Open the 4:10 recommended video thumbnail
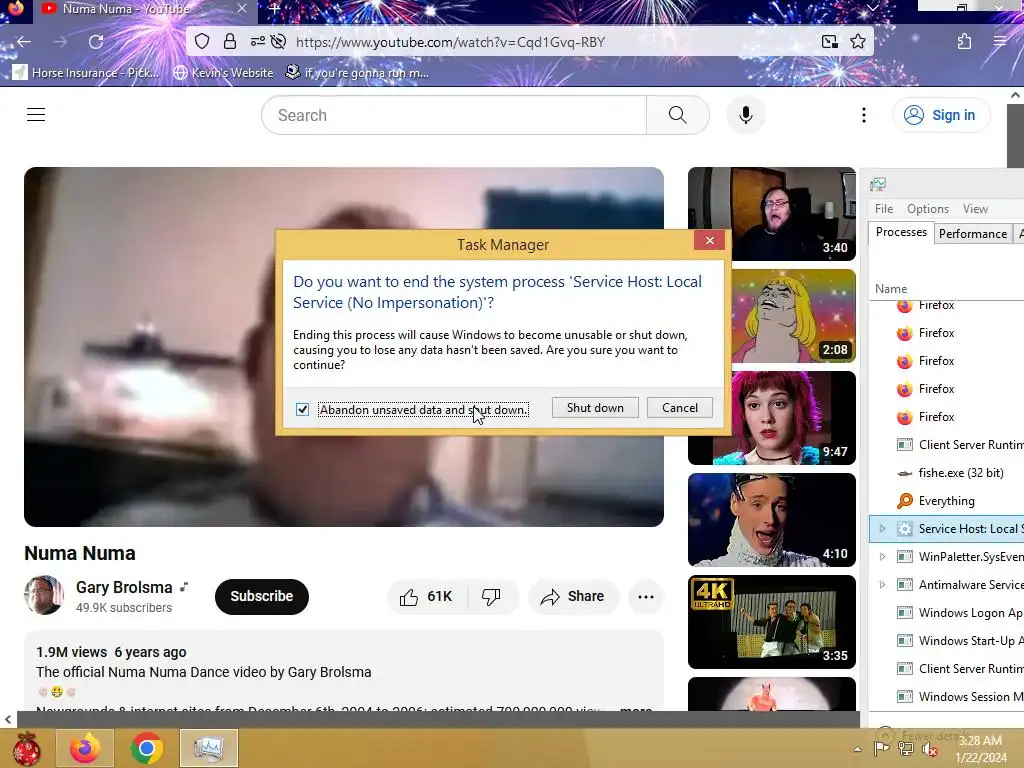Viewport: 1024px width, 768px height. (771, 519)
